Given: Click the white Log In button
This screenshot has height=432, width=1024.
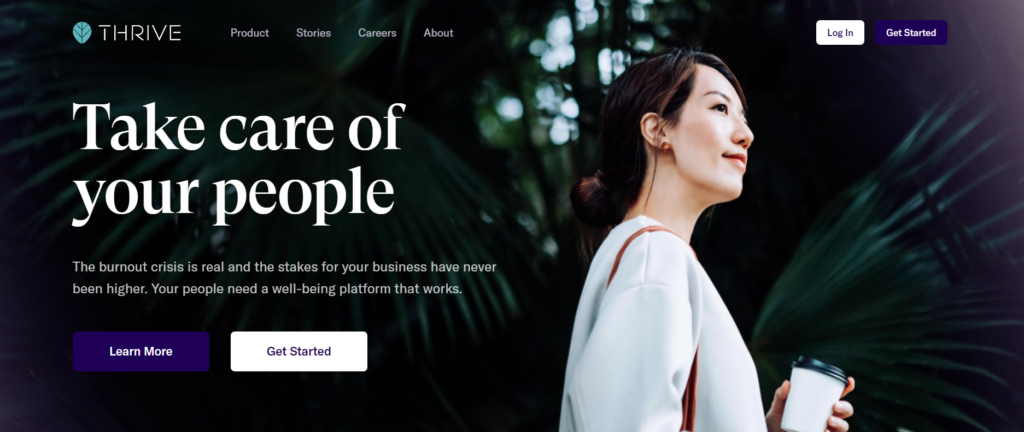Looking at the screenshot, I should pyautogui.click(x=840, y=33).
